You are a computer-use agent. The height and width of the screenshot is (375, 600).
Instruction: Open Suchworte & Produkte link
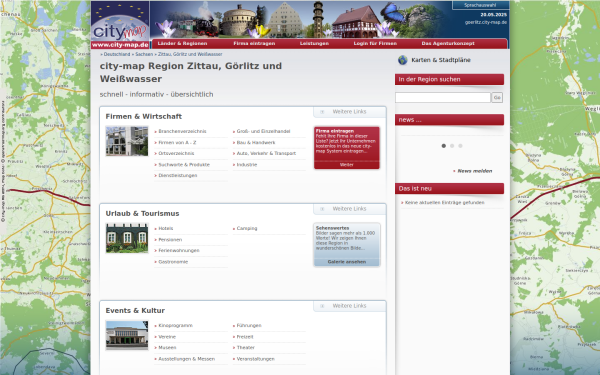[184, 165]
